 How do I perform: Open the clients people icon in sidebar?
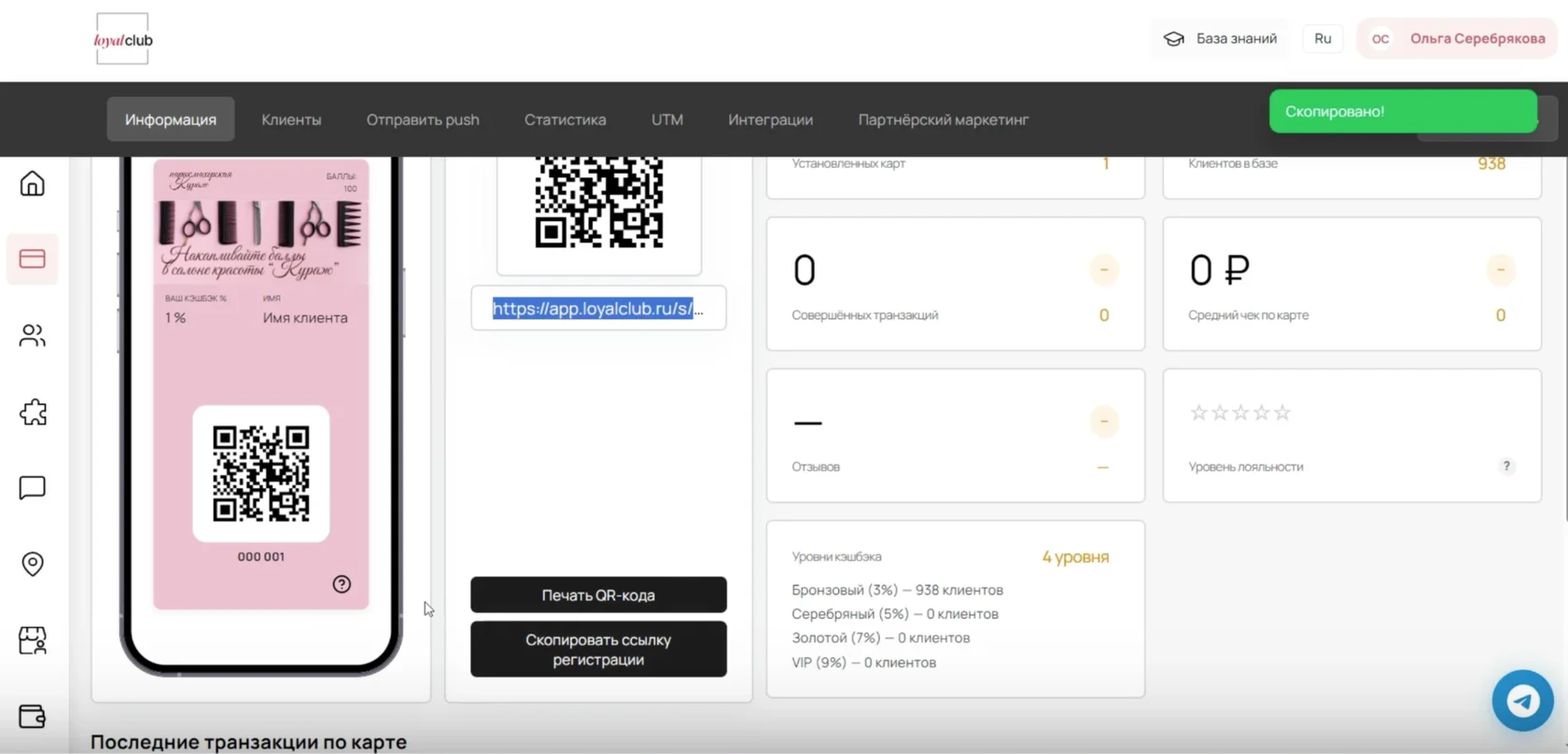click(x=33, y=335)
